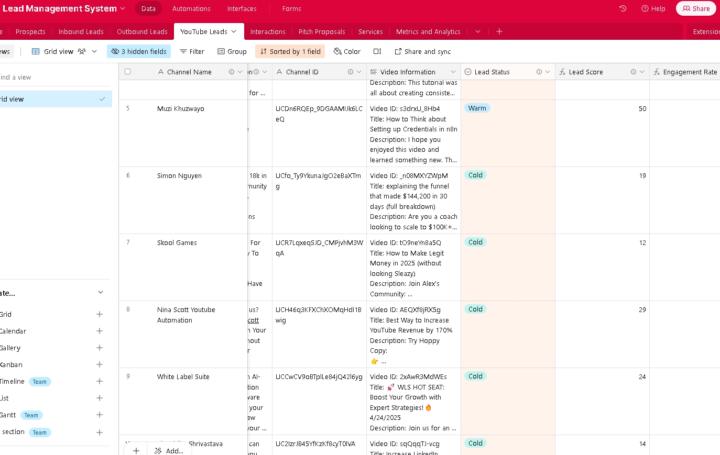This screenshot has height=455, width=720.
Task: Add a new Kanban view
Action: 99,365
